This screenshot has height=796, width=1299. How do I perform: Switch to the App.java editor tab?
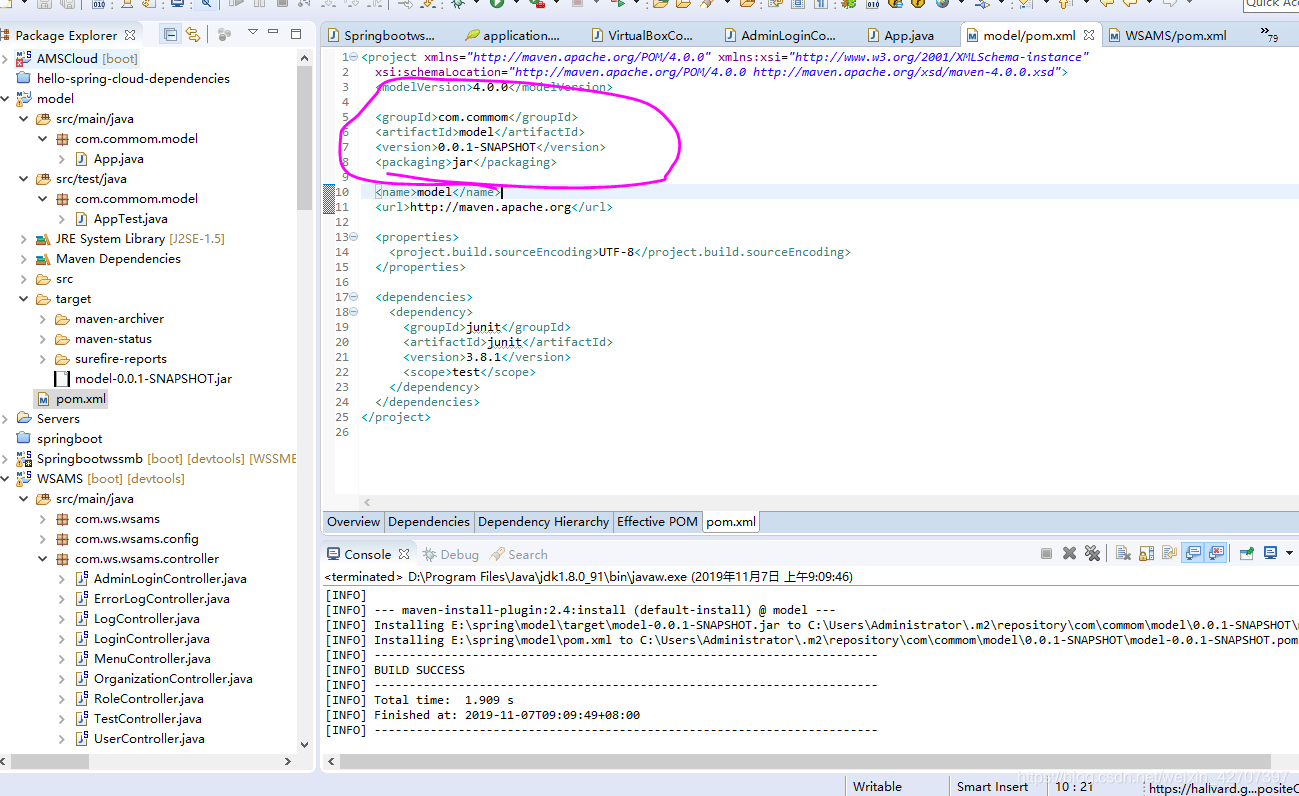tap(901, 35)
